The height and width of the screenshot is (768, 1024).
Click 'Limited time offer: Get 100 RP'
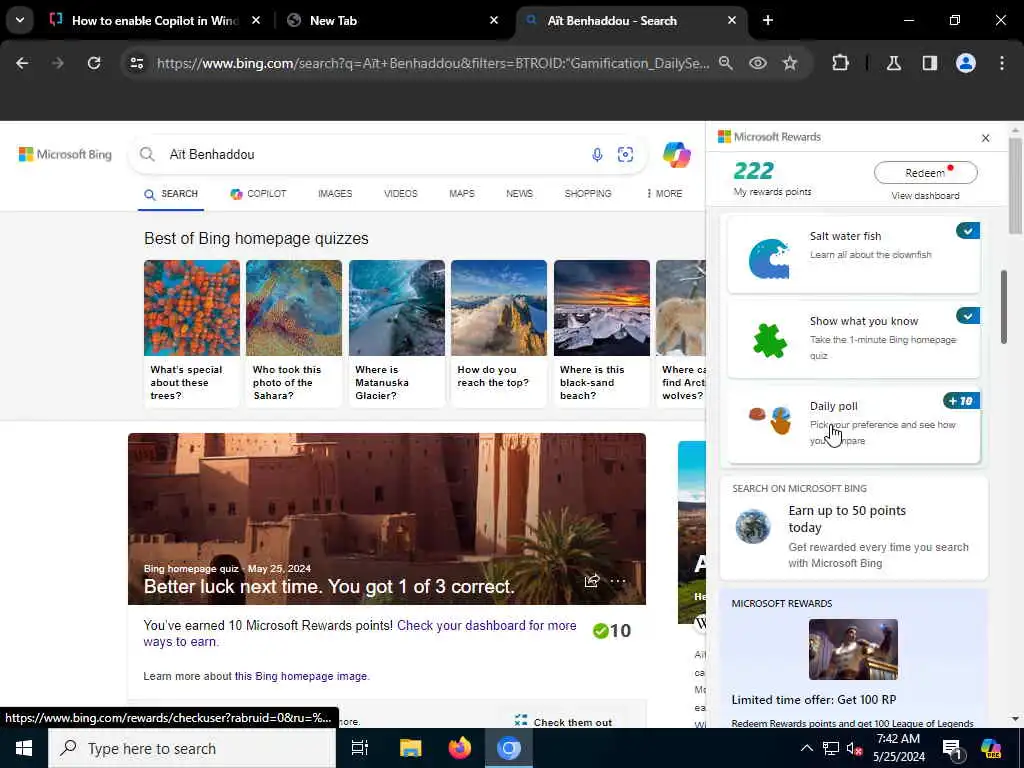click(814, 700)
